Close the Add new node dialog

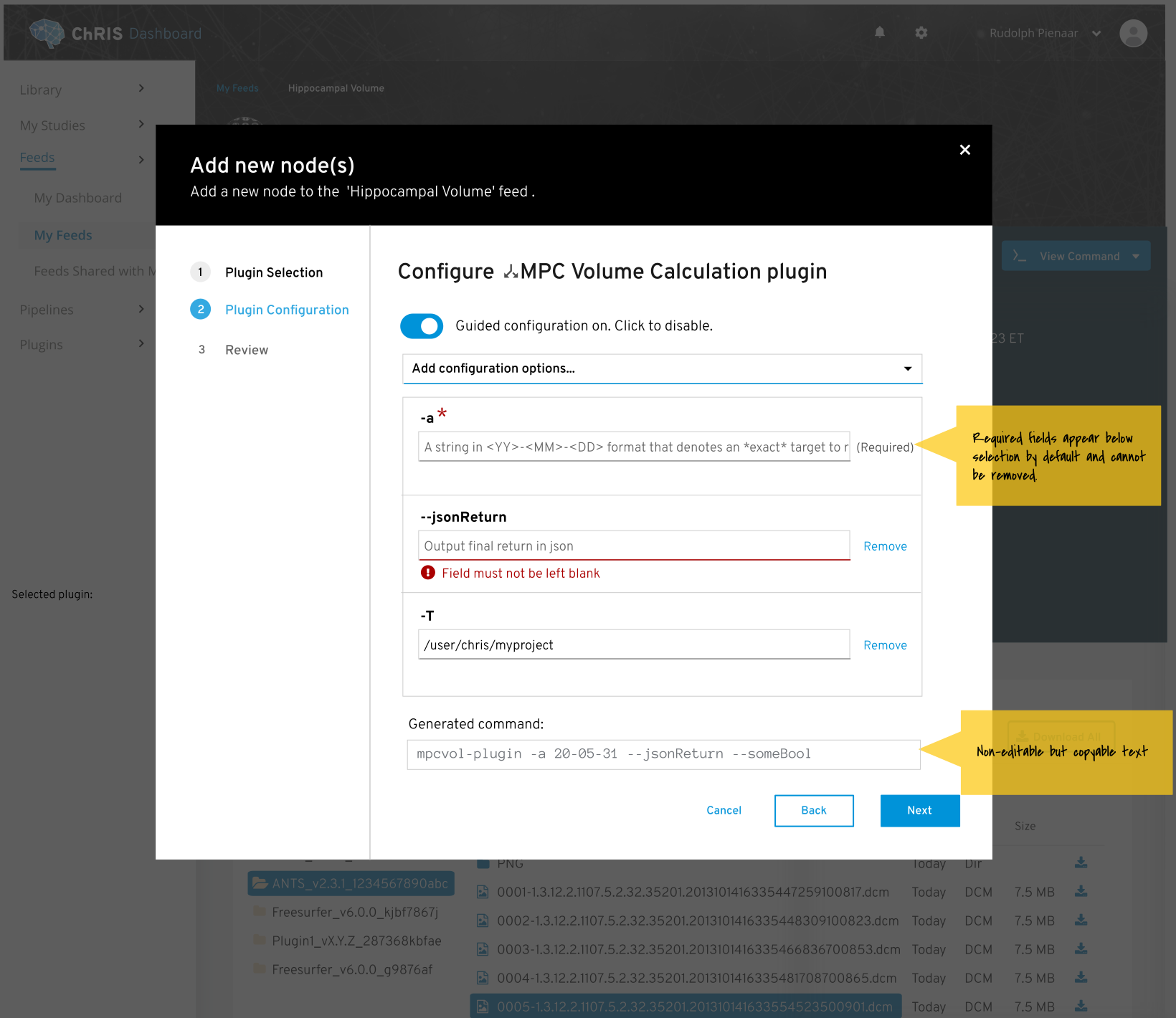point(965,149)
